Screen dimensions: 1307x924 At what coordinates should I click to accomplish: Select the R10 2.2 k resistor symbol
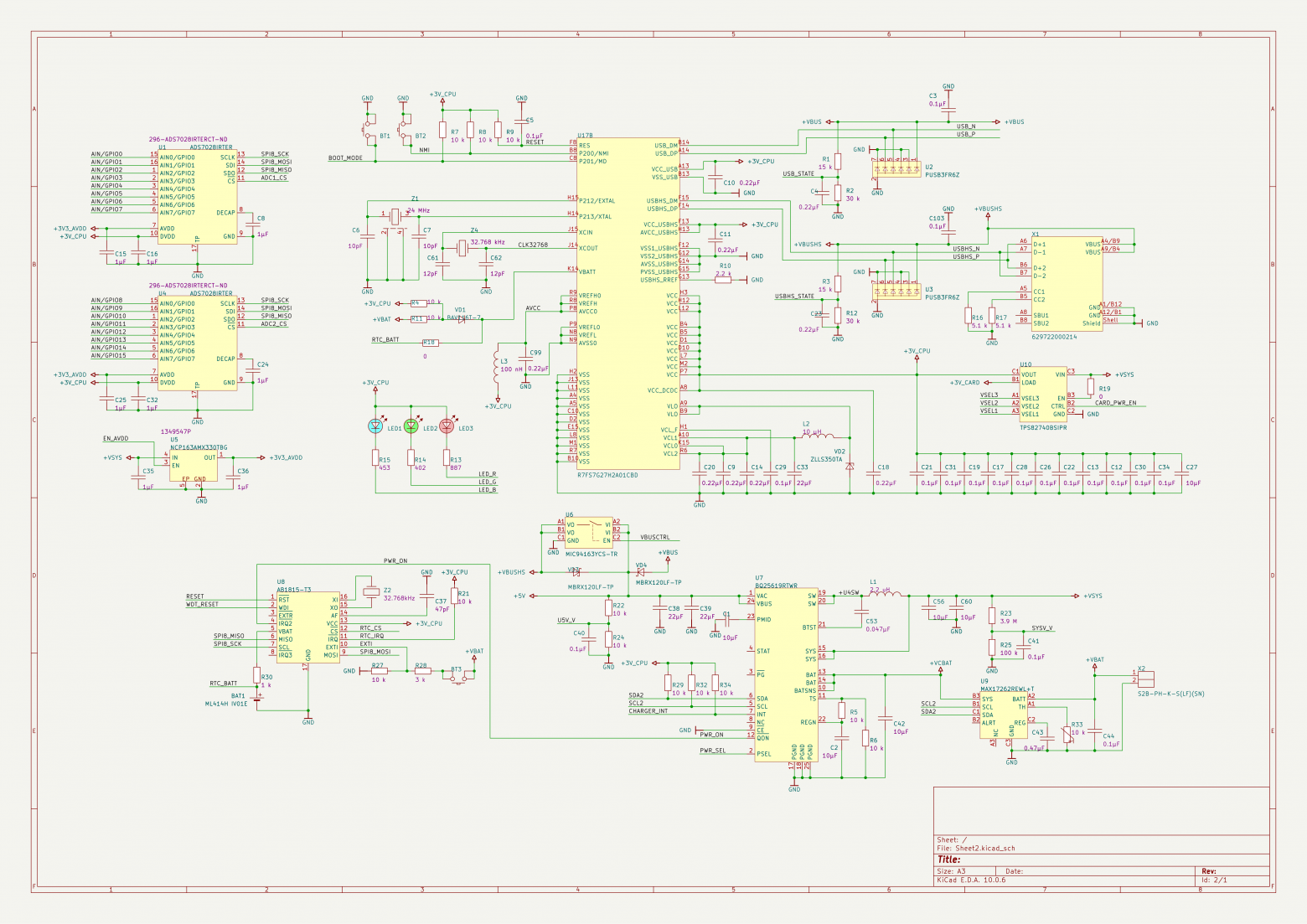[x=723, y=280]
